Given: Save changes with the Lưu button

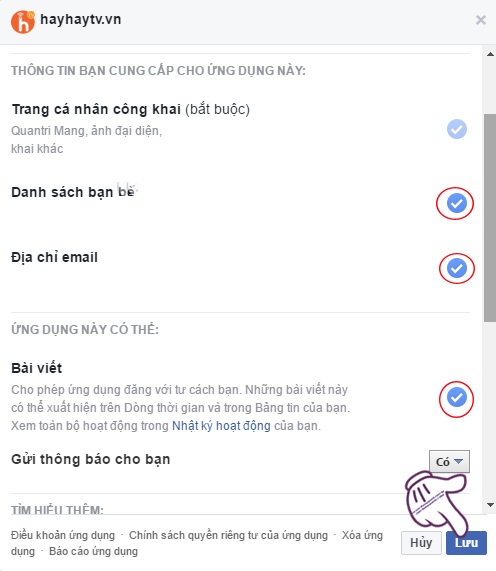Looking at the screenshot, I should point(466,543).
